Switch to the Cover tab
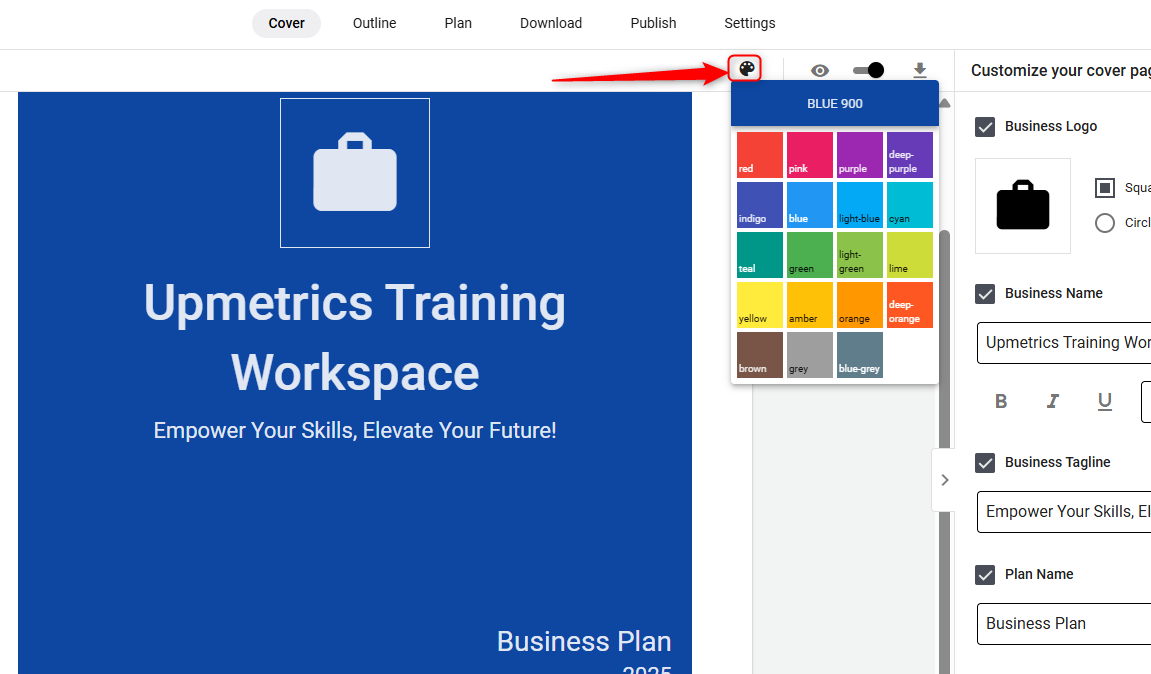Viewport: 1151px width, 674px height. click(x=286, y=23)
